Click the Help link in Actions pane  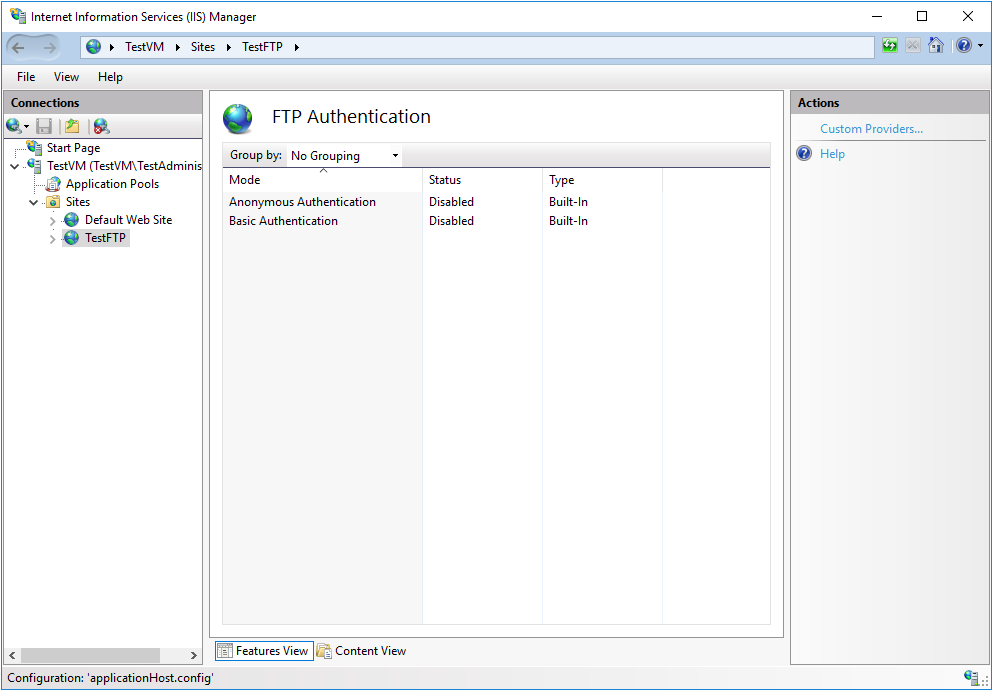coord(832,153)
